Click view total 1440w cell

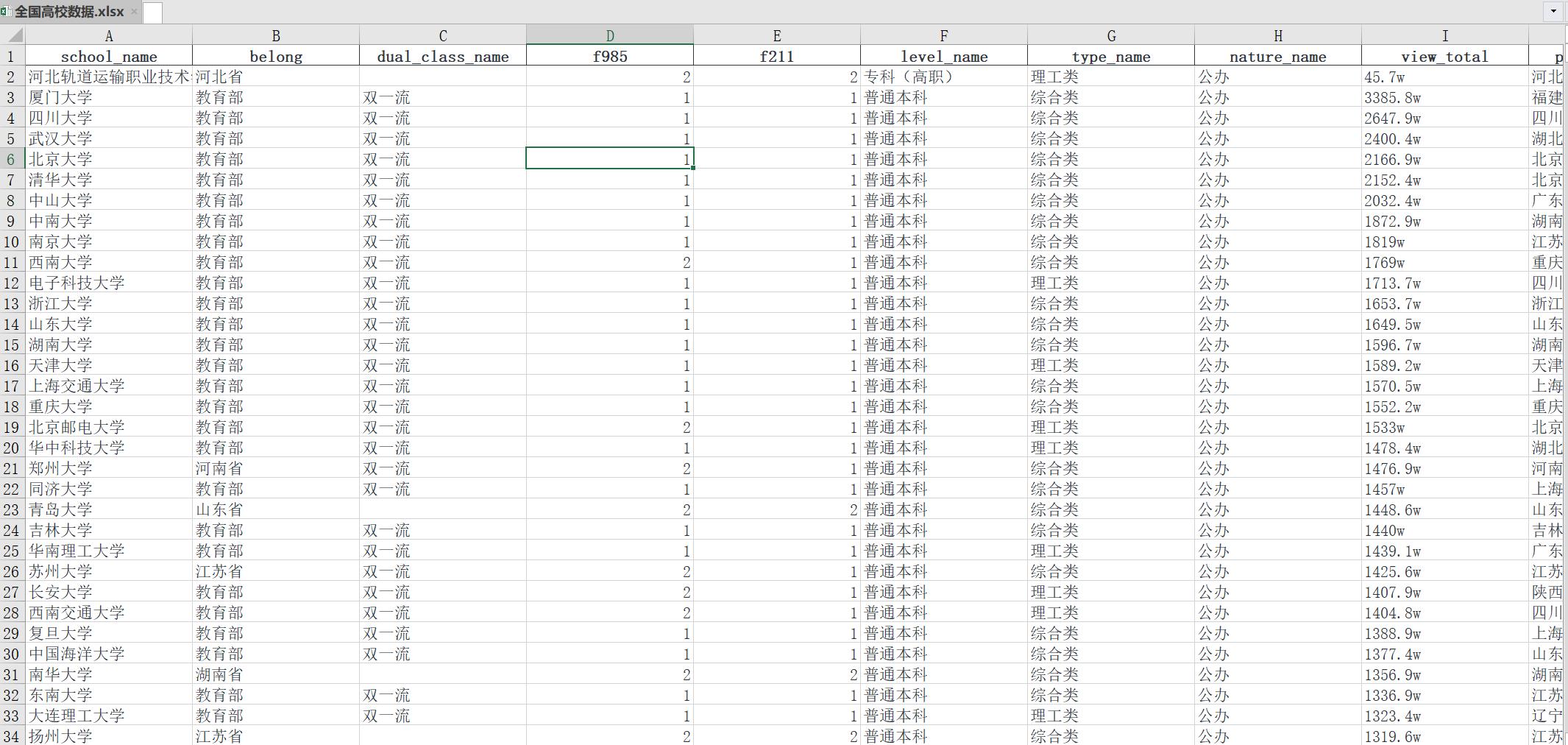1445,530
